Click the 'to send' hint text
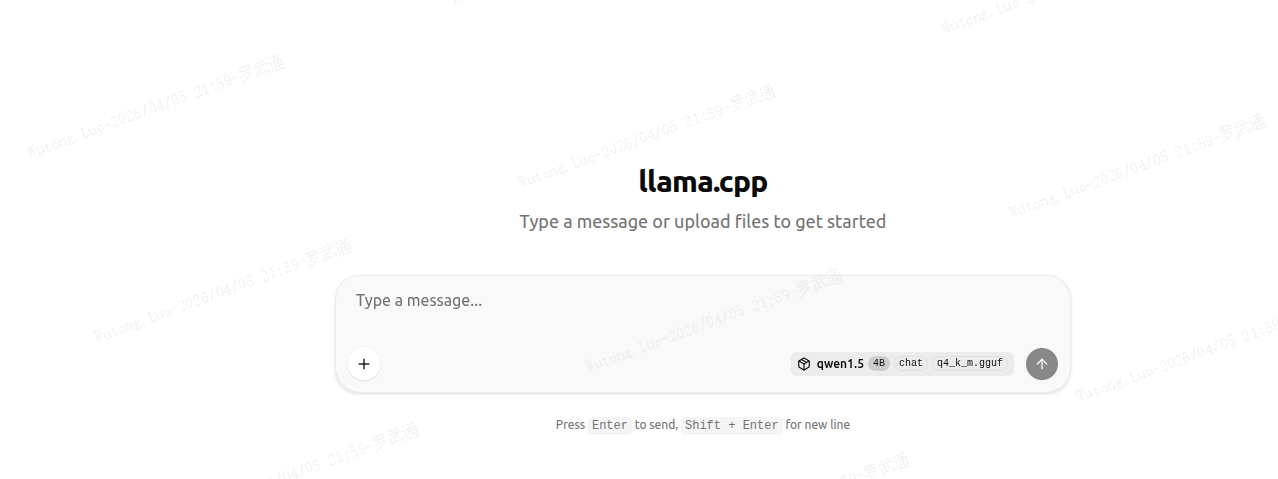1278x479 pixels. pos(656,425)
